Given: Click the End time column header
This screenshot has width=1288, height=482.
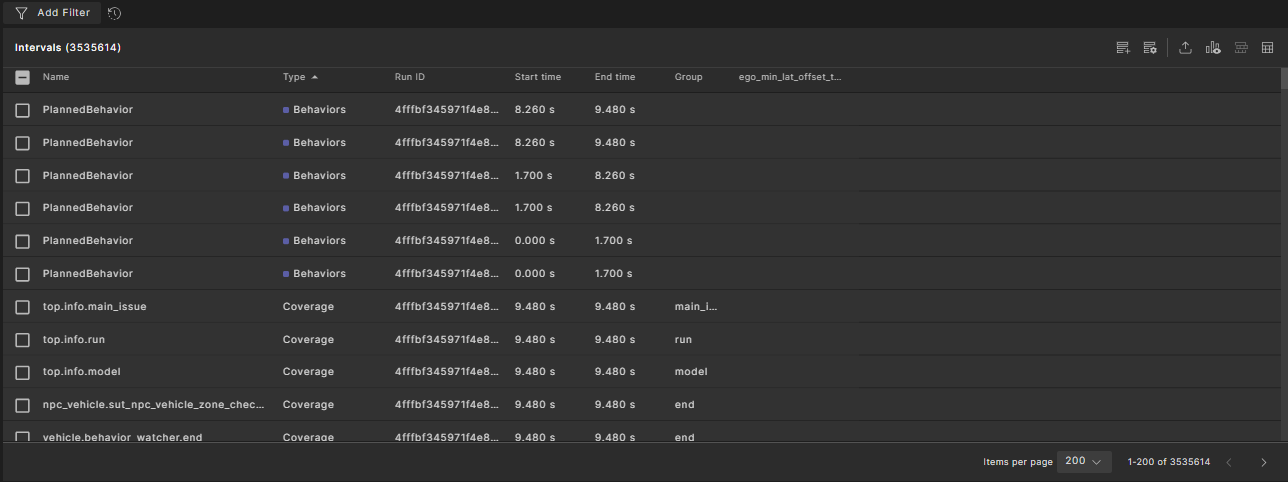Looking at the screenshot, I should pos(614,77).
